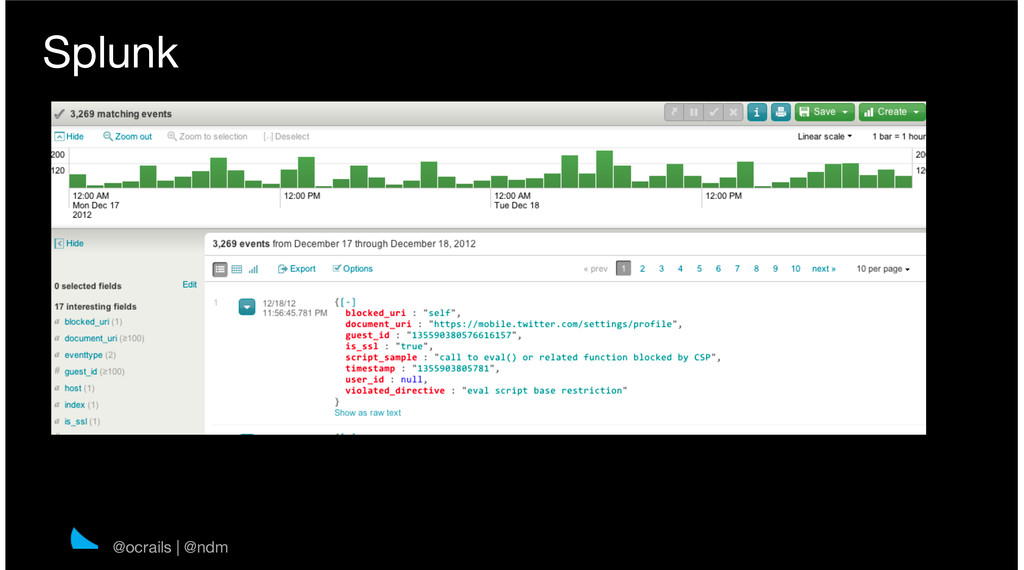Collapse the JSON event with [-]
The width and height of the screenshot is (1024, 570).
pyautogui.click(x=347, y=302)
